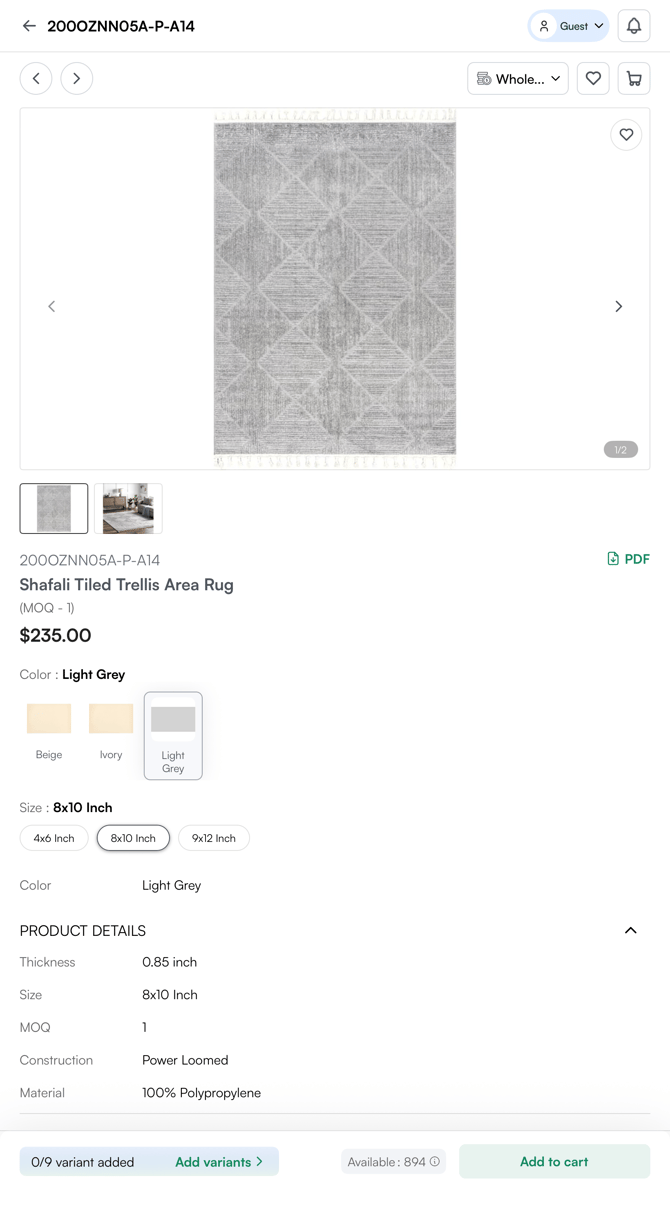This screenshot has width=670, height=1212.
Task: Show previous product image
Action: [52, 306]
